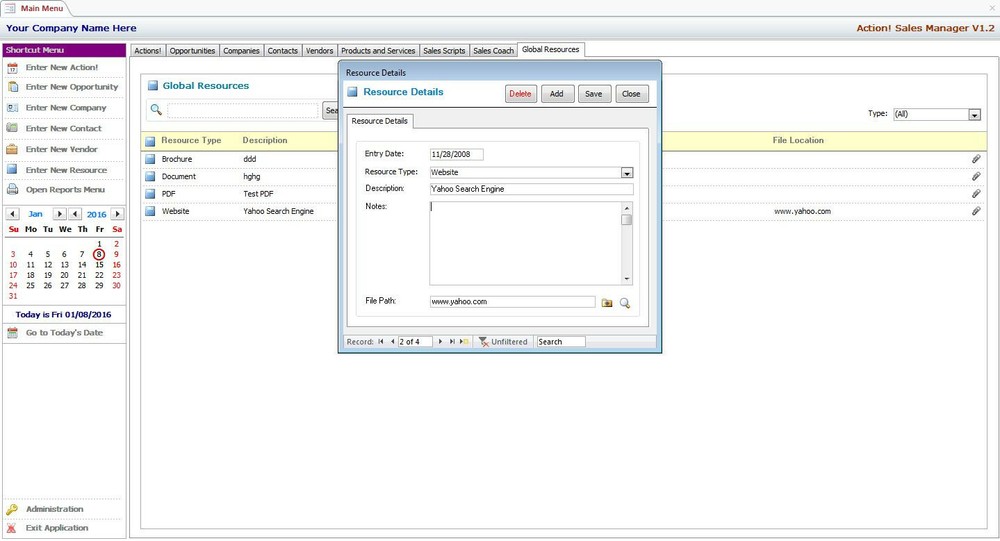Click the Global Resources search magnifier icon
Screen dimensions: 1000x541
point(156,110)
